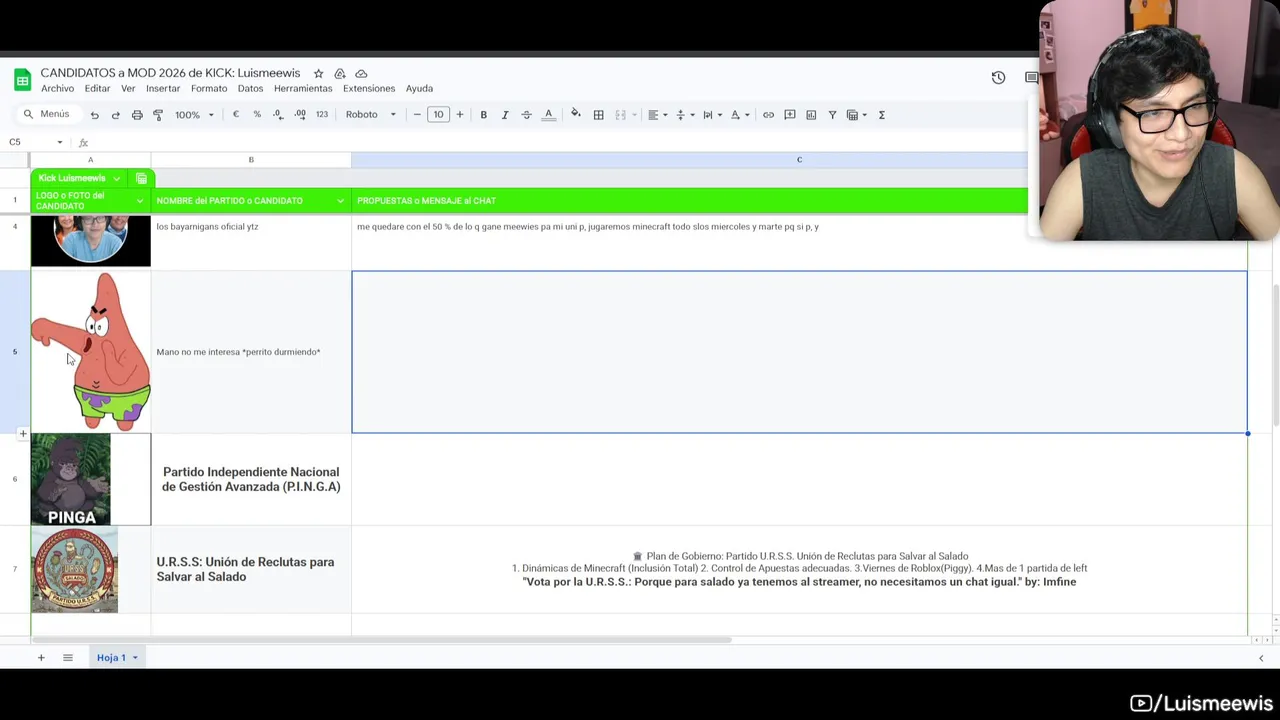Screen dimensions: 1280x720
Task: Activate the paint format tool
Action: (158, 115)
